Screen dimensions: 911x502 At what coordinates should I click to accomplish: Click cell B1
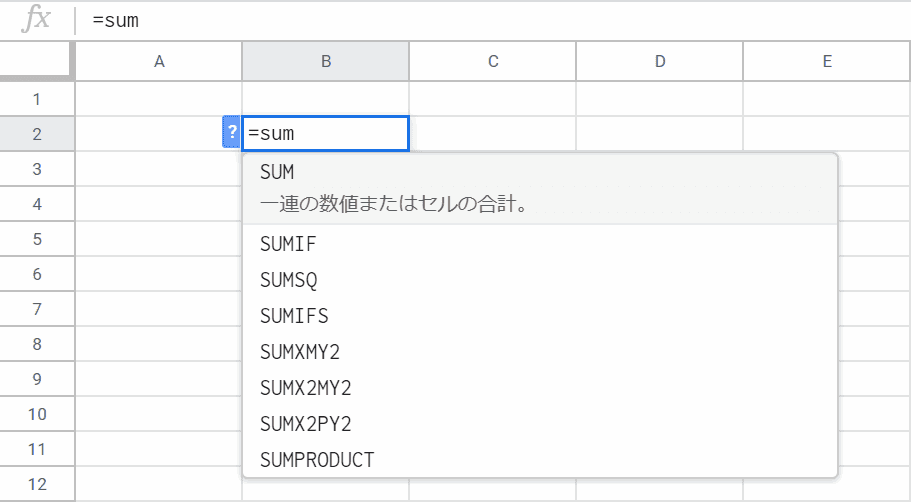[325, 99]
